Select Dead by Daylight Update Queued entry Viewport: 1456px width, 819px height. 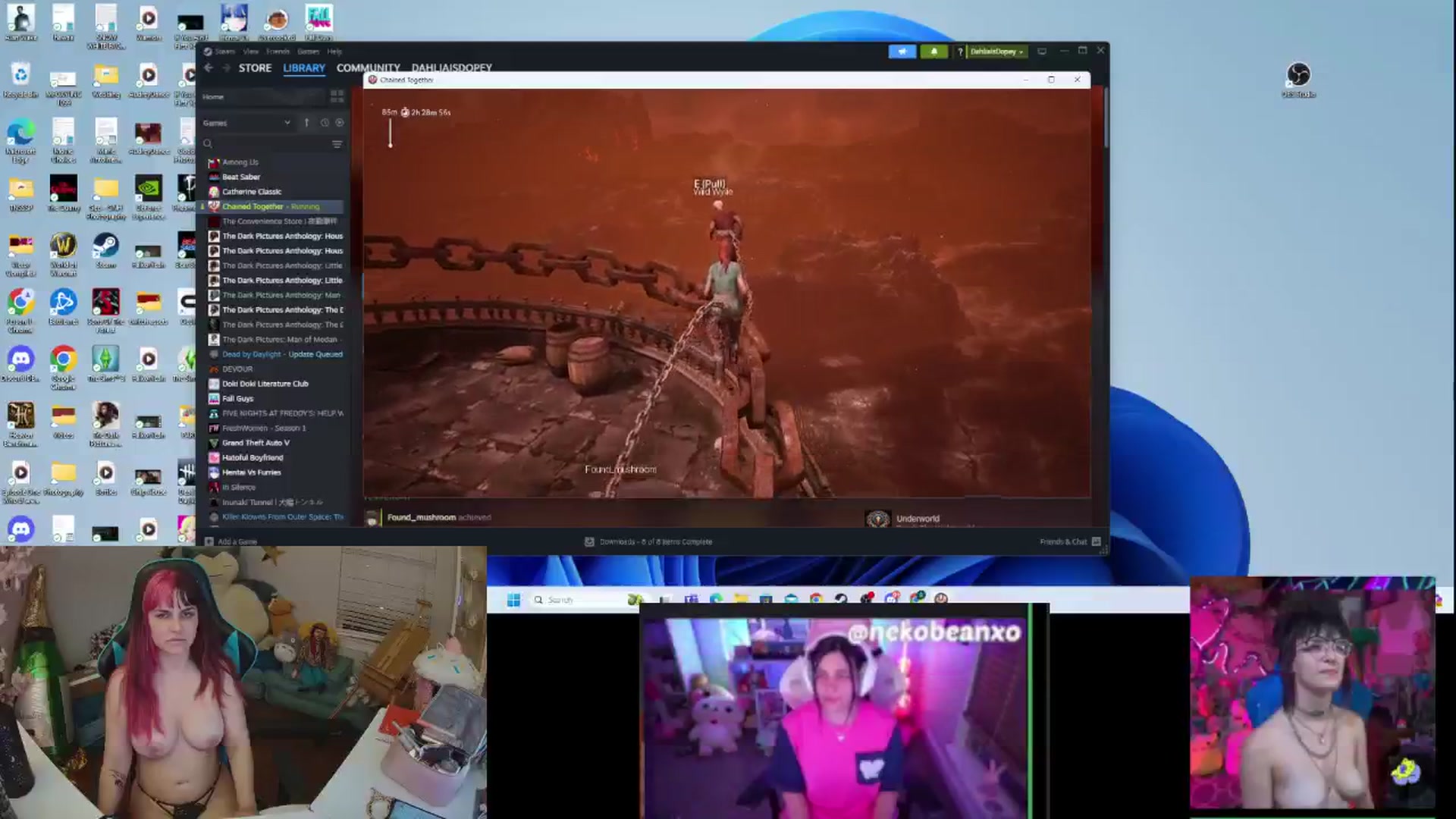coord(275,354)
